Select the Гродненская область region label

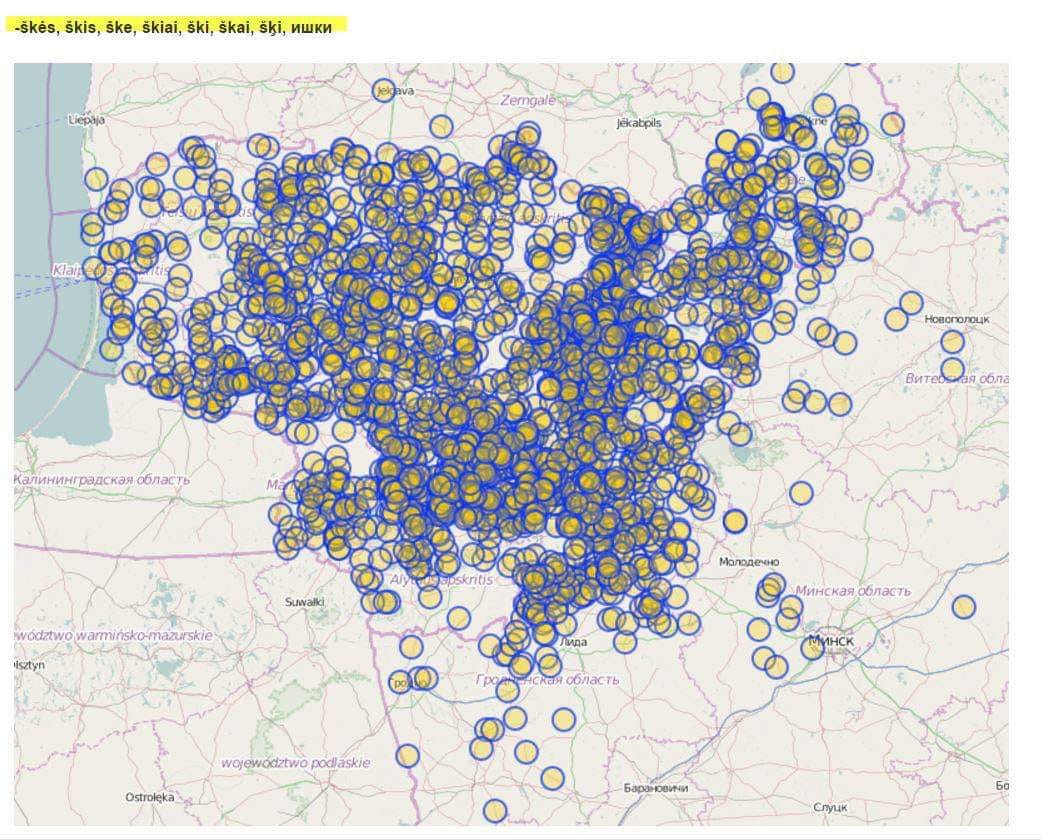point(548,680)
